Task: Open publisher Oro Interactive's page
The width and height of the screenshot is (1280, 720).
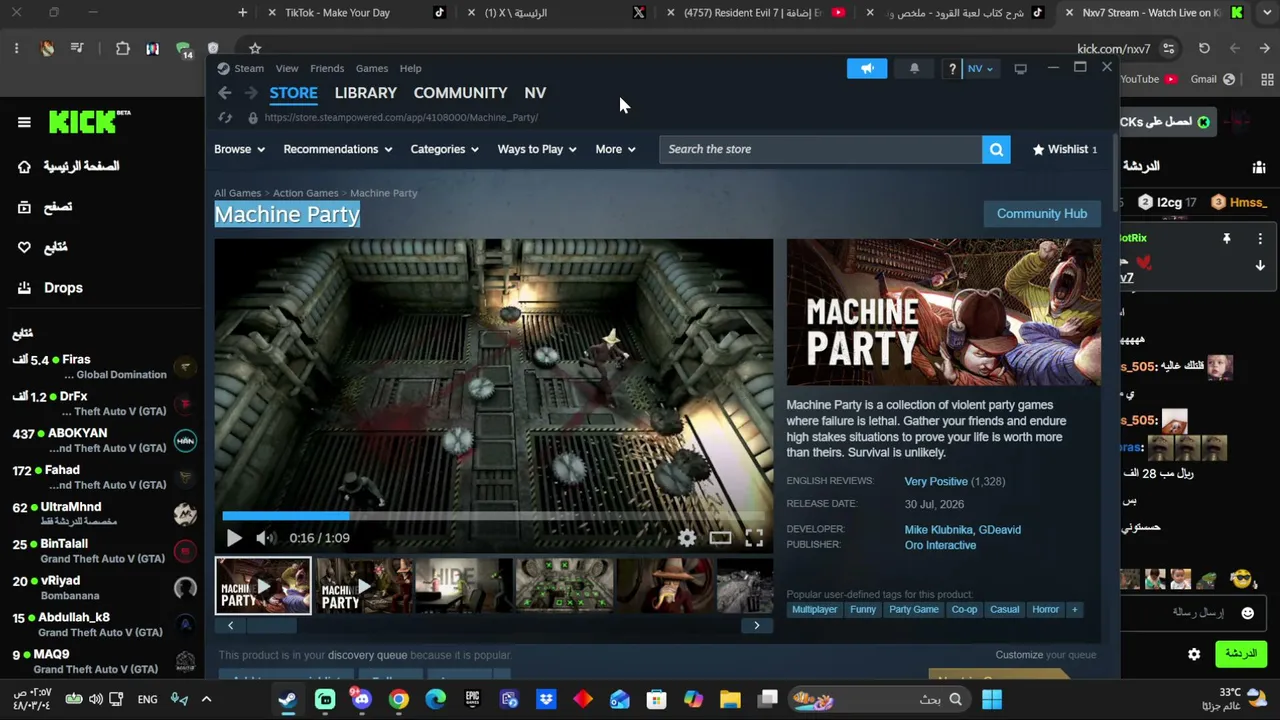Action: pyautogui.click(x=940, y=545)
